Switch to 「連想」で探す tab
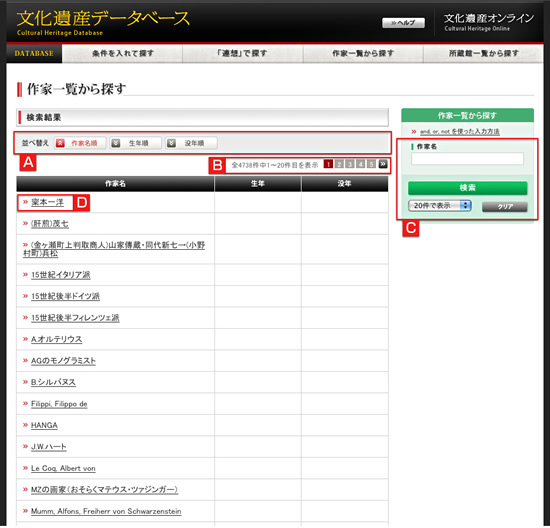The height and width of the screenshot is (528, 550). [242, 53]
